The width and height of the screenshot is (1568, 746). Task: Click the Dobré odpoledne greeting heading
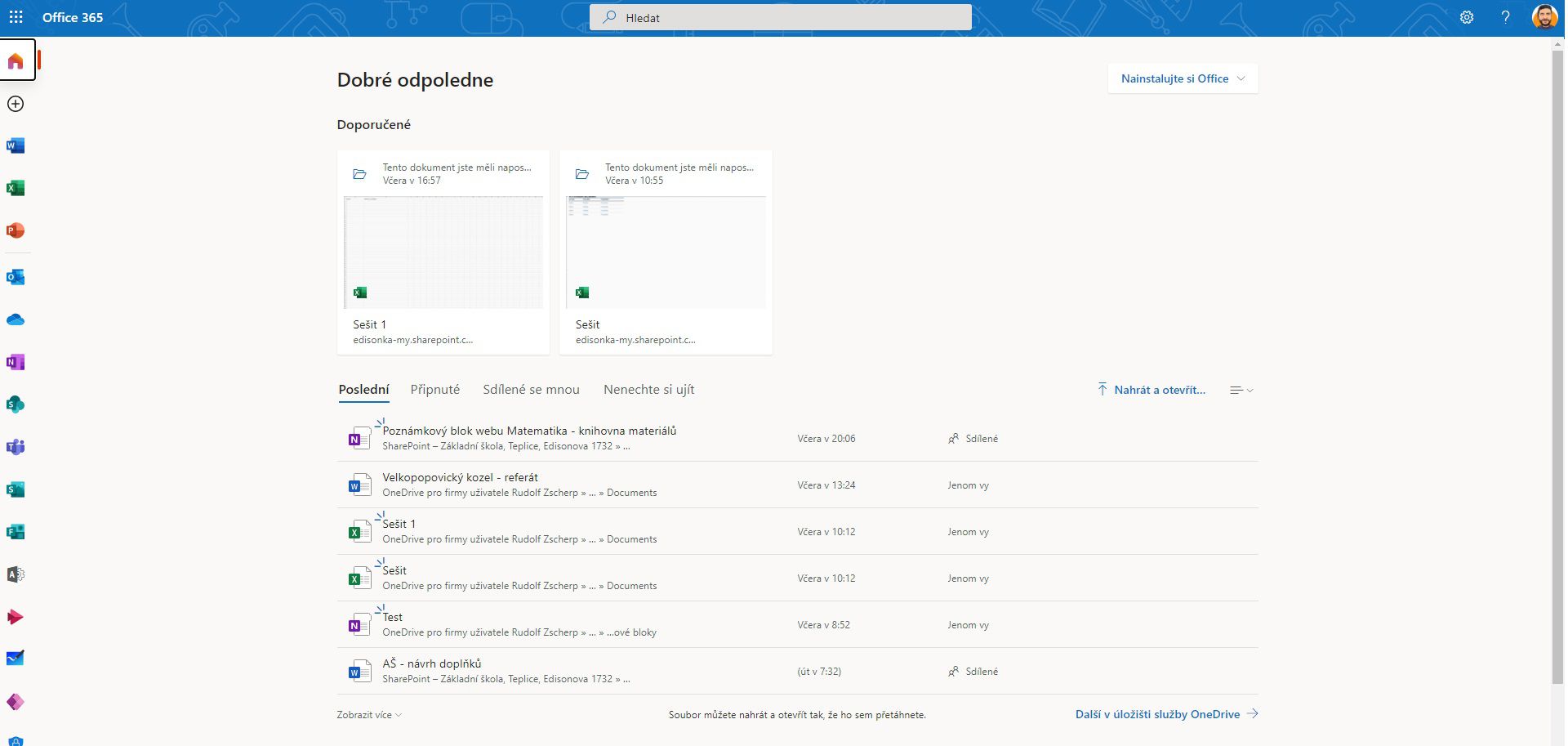tap(415, 80)
